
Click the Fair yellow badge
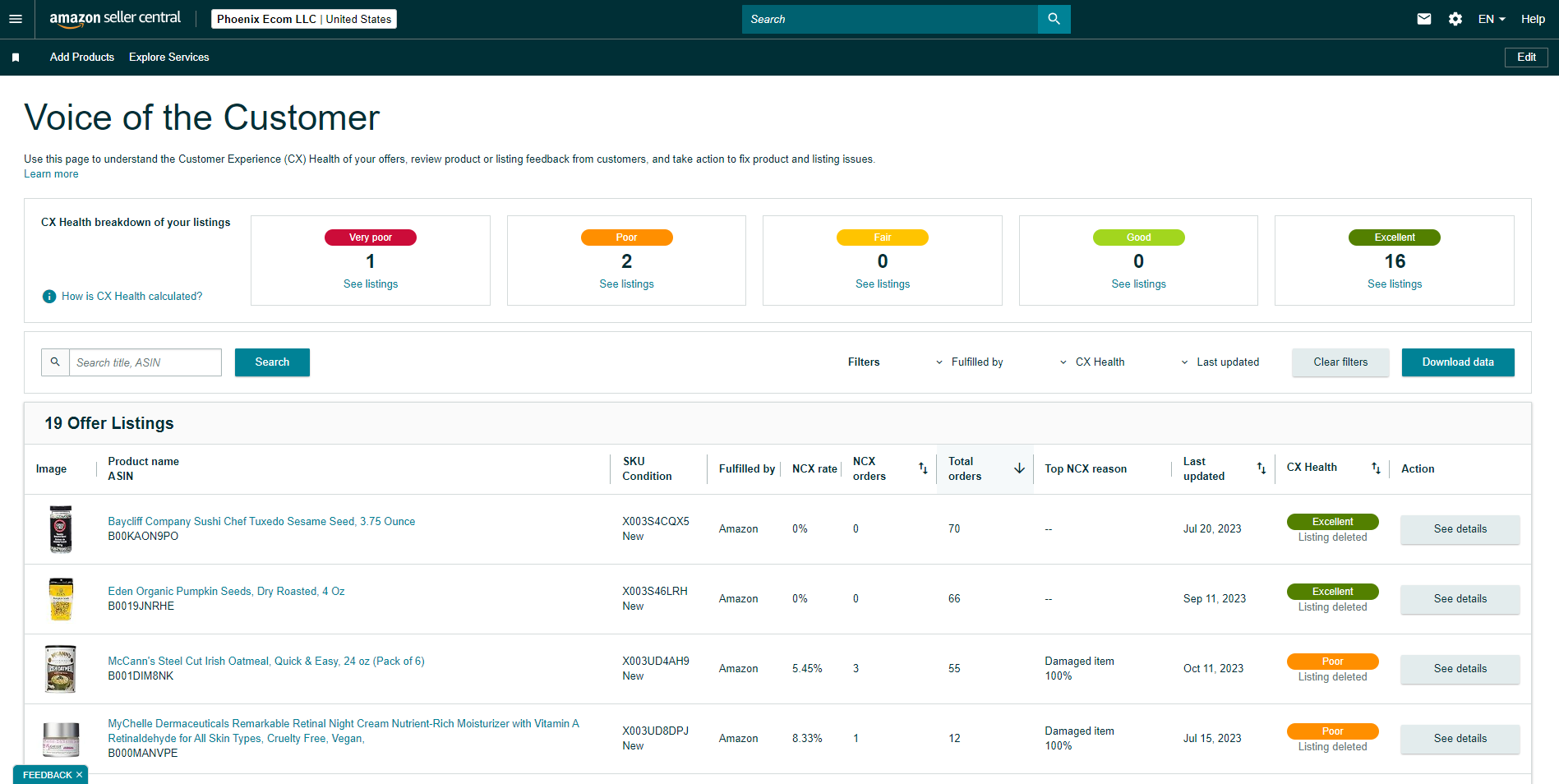(x=883, y=238)
